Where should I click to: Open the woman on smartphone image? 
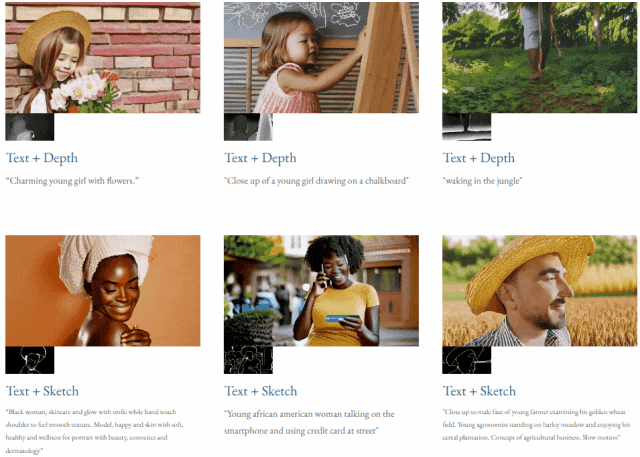pyautogui.click(x=321, y=290)
